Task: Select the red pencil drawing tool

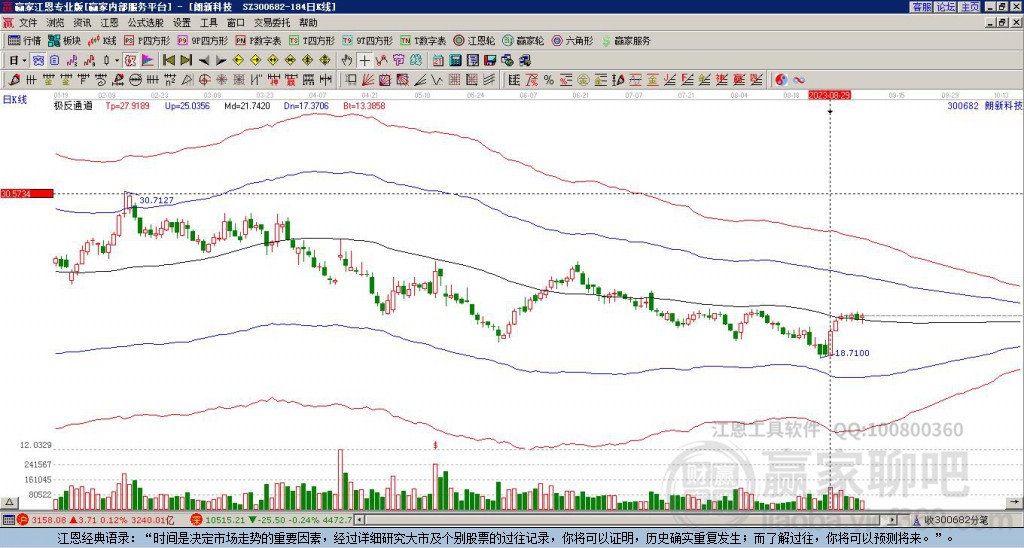Action: [13, 80]
